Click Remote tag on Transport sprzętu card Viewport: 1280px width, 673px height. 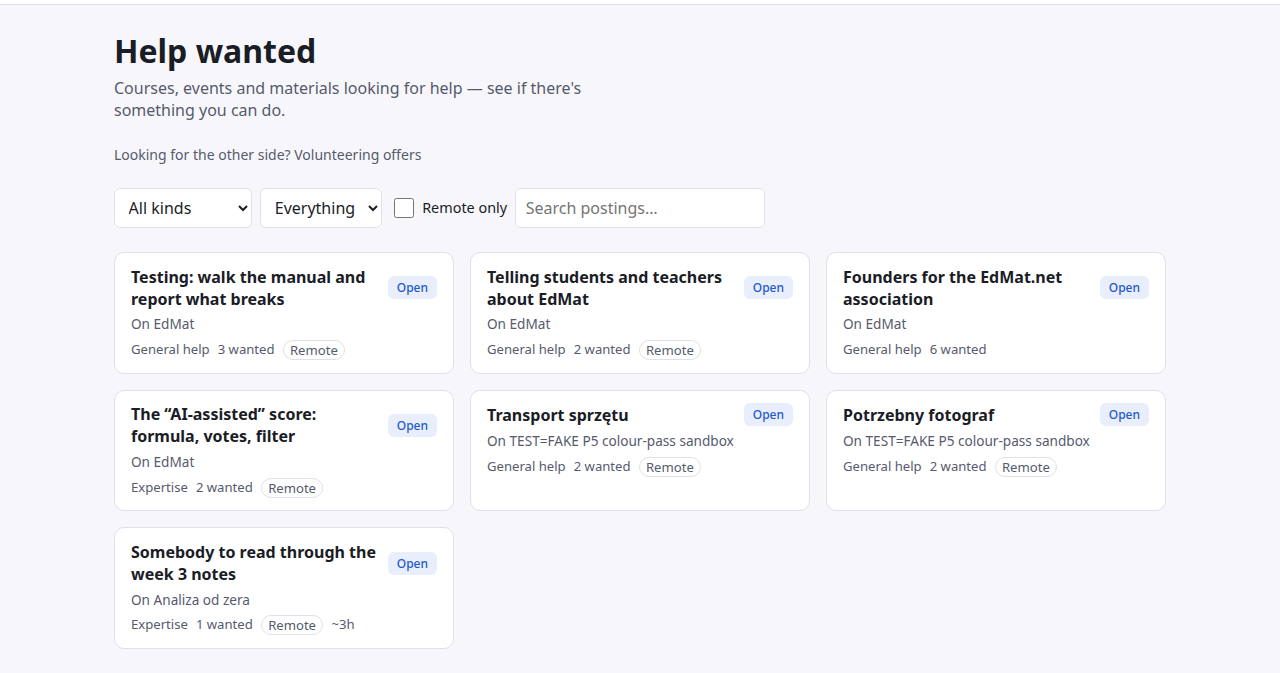point(670,467)
